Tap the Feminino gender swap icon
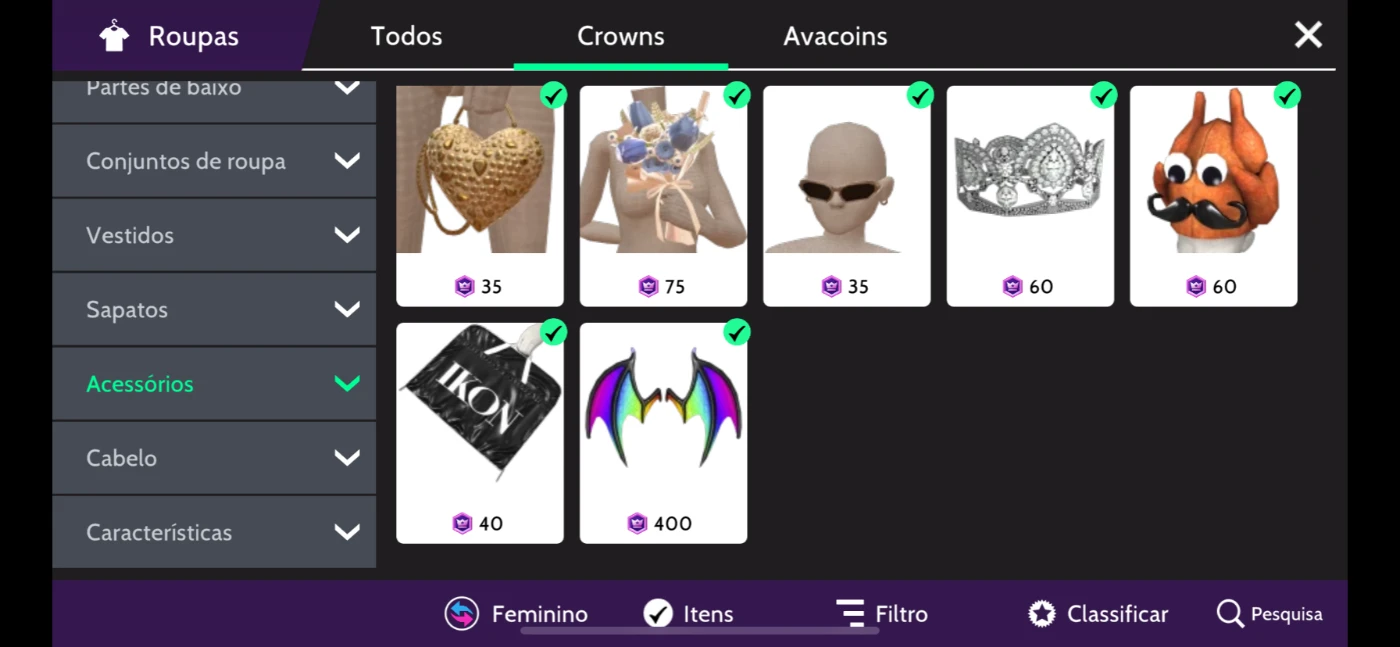Screen dimensions: 1400x647 (462, 614)
